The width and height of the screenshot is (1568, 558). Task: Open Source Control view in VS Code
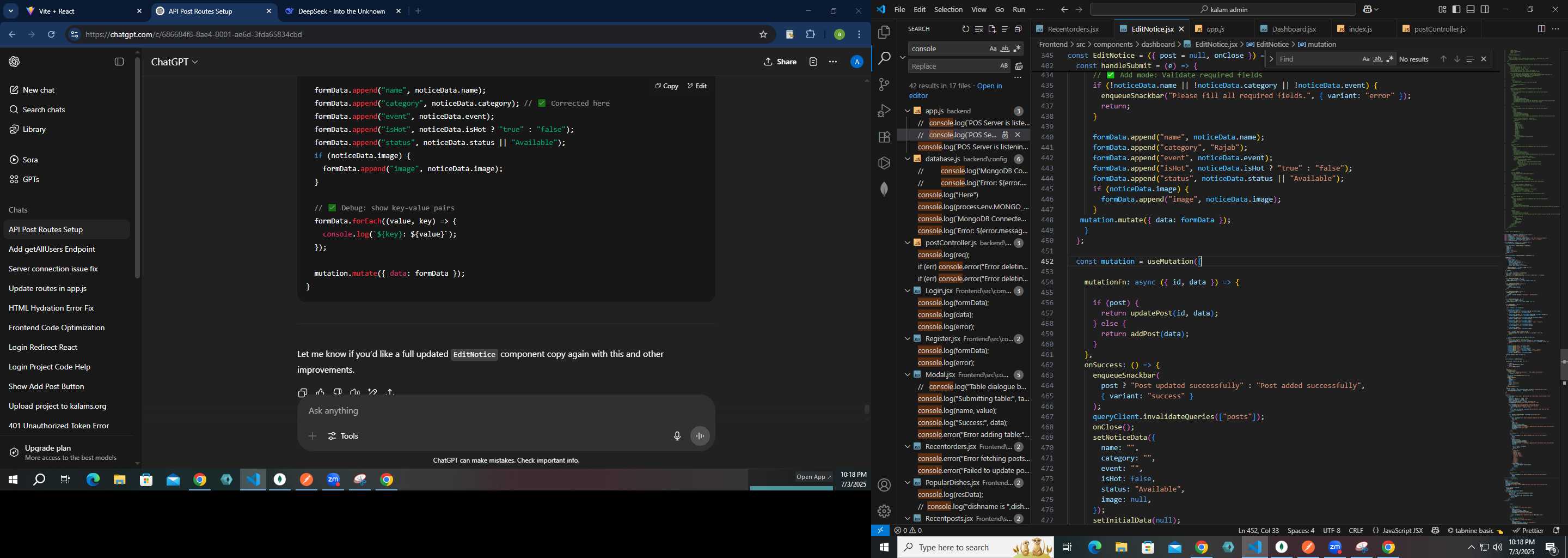(884, 84)
